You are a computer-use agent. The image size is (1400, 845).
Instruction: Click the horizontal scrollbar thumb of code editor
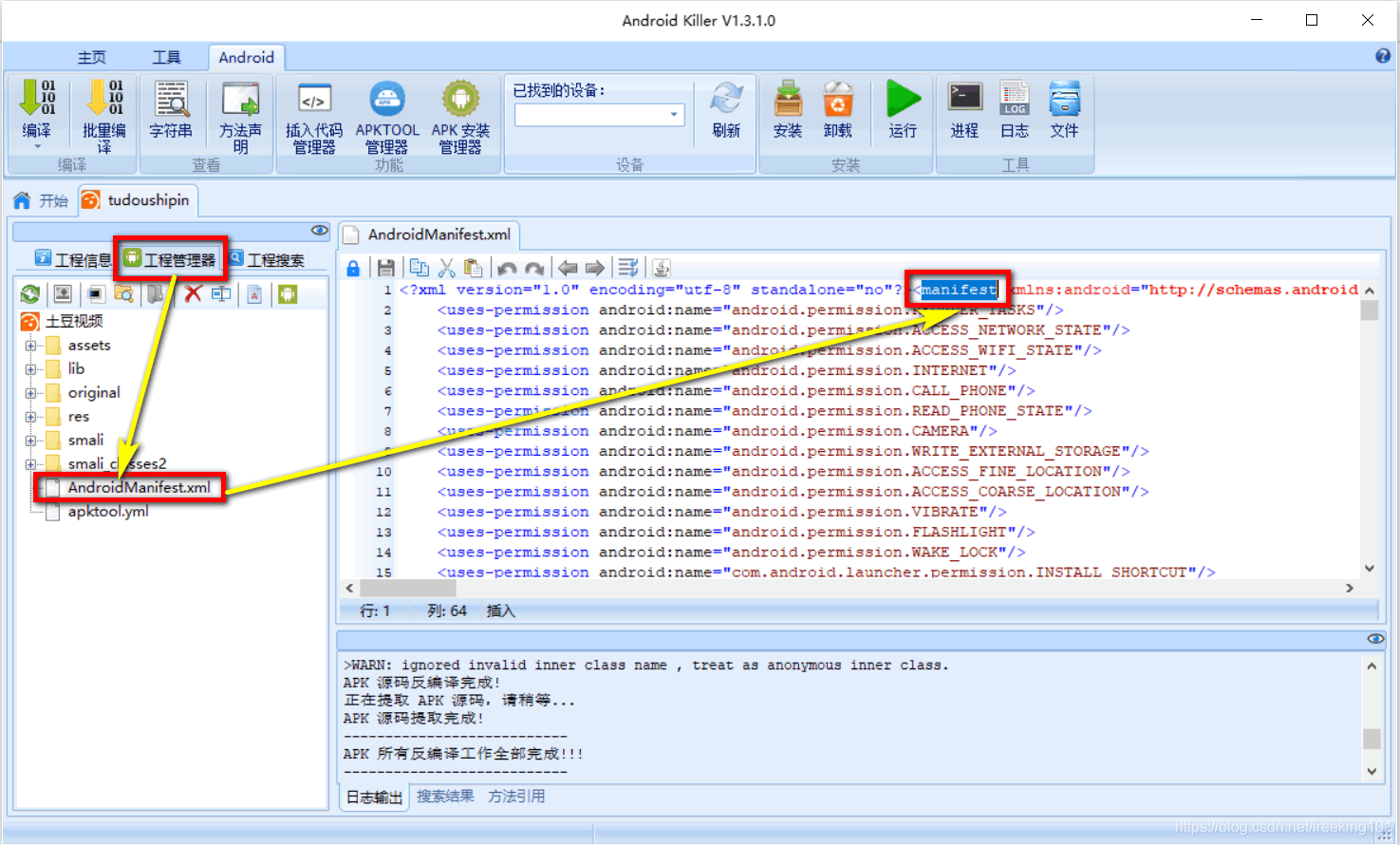[409, 589]
